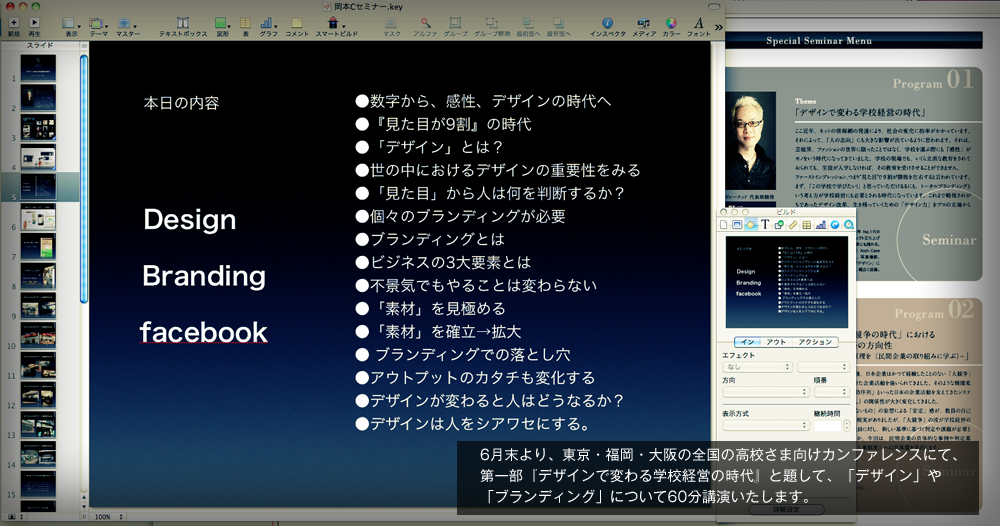The image size is (1000, 526).
Task: Select the Branding text on slide
Action: tap(204, 275)
